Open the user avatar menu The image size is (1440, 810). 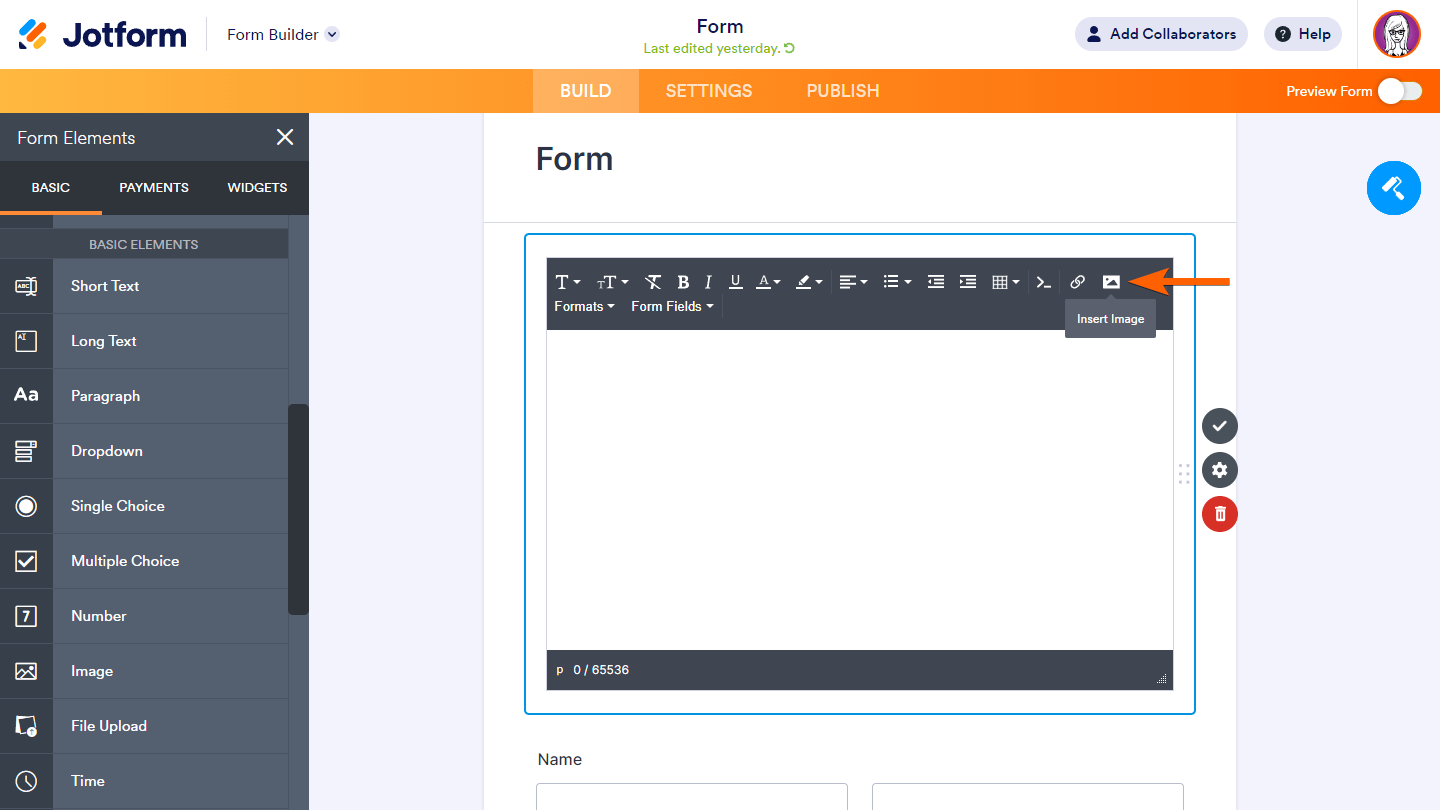(1397, 34)
